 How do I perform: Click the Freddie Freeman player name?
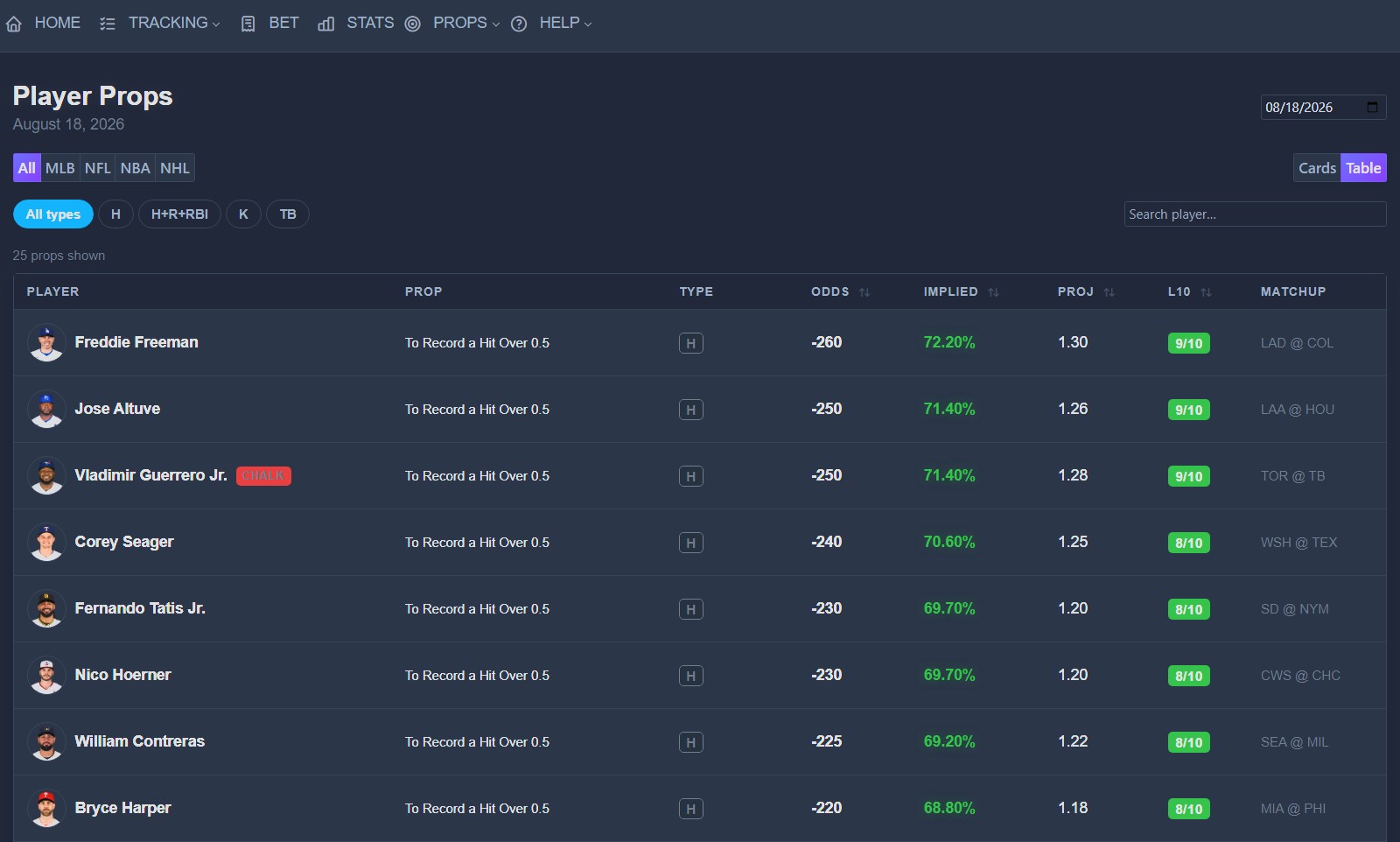(136, 342)
